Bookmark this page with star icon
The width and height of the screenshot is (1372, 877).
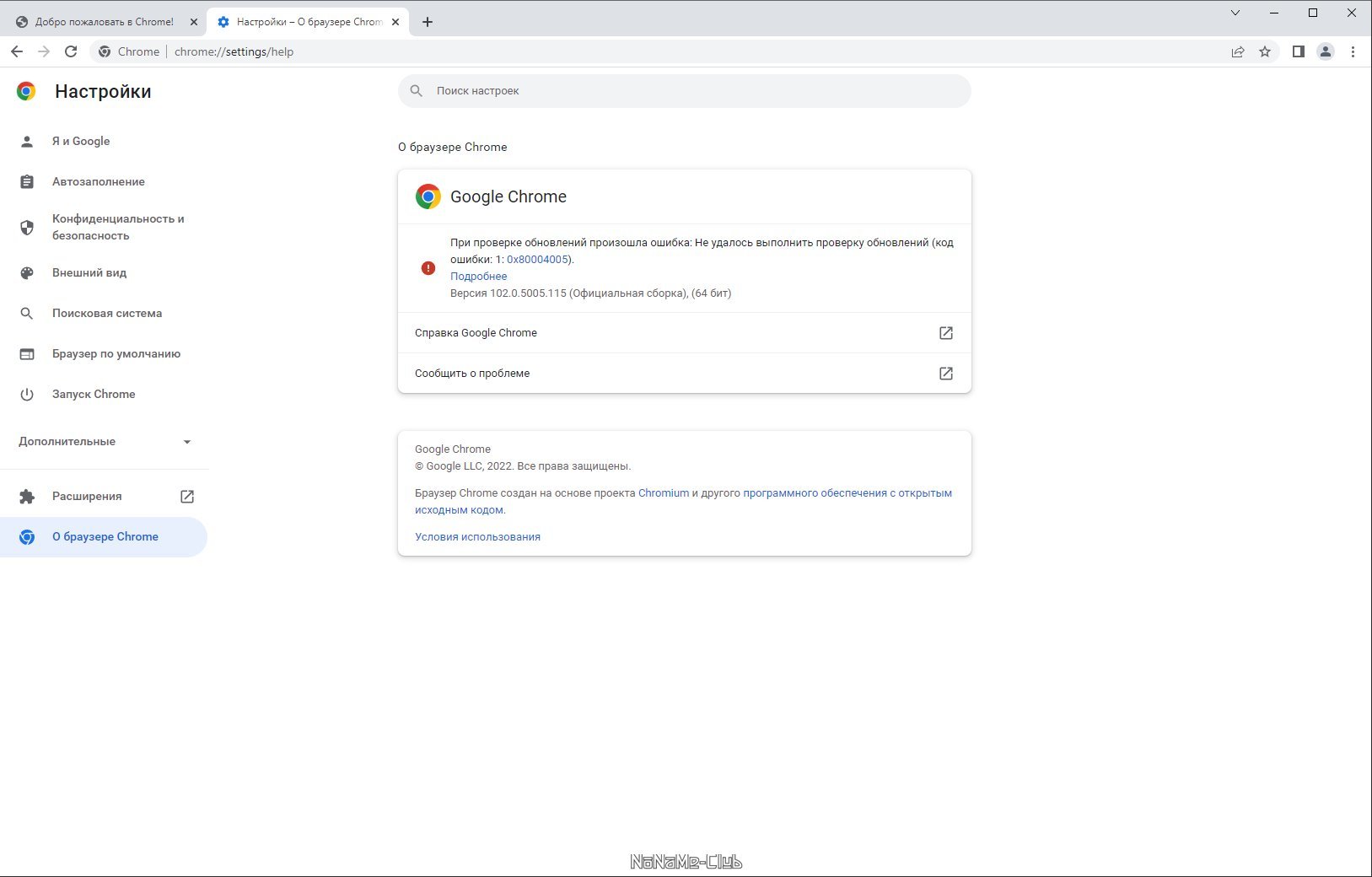point(1265,51)
